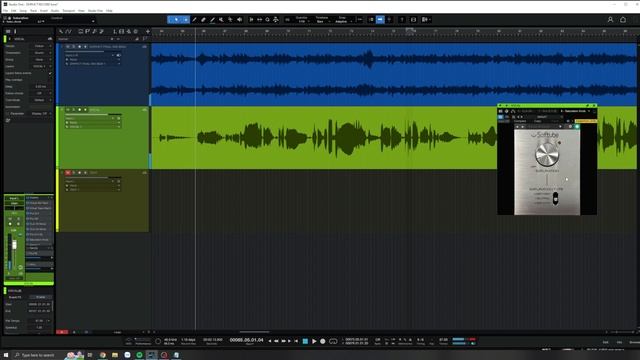Enable input monitoring on the blue track
The height and width of the screenshot is (360, 640).
(x=85, y=47)
